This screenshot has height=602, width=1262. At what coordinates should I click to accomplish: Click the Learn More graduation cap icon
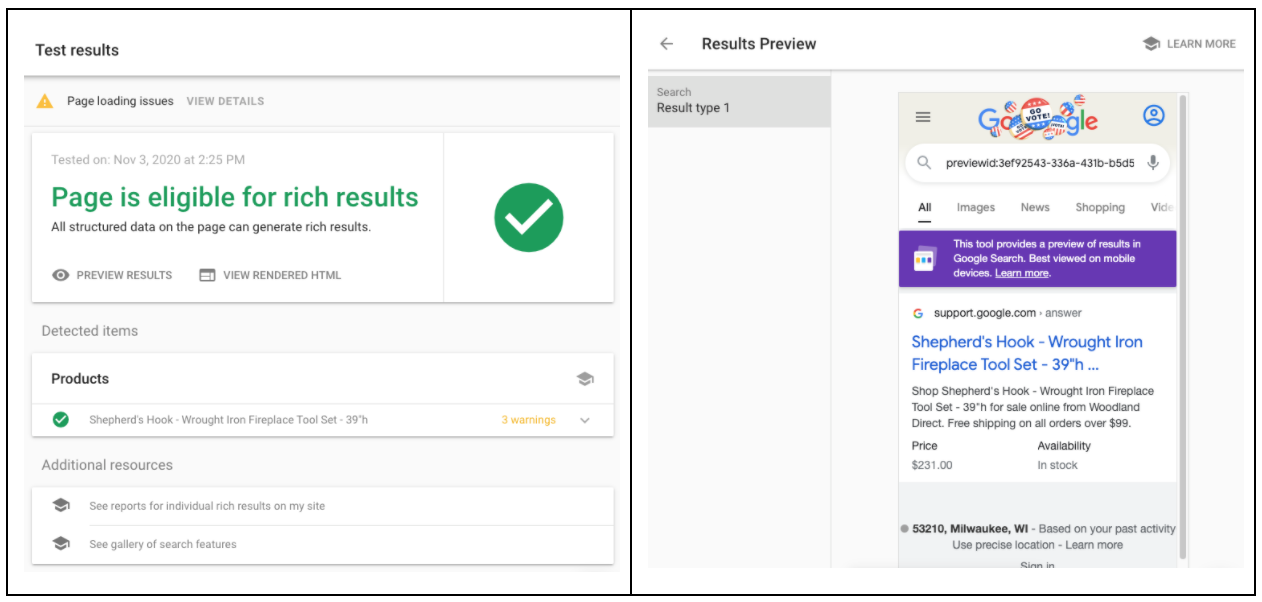1151,44
